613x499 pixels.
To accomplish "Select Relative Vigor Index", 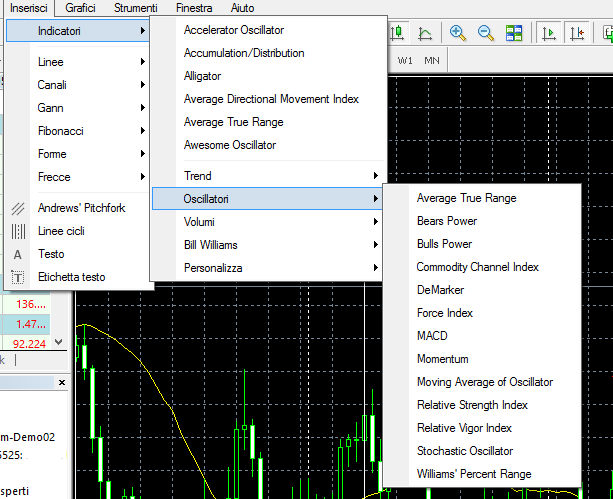I will click(464, 428).
